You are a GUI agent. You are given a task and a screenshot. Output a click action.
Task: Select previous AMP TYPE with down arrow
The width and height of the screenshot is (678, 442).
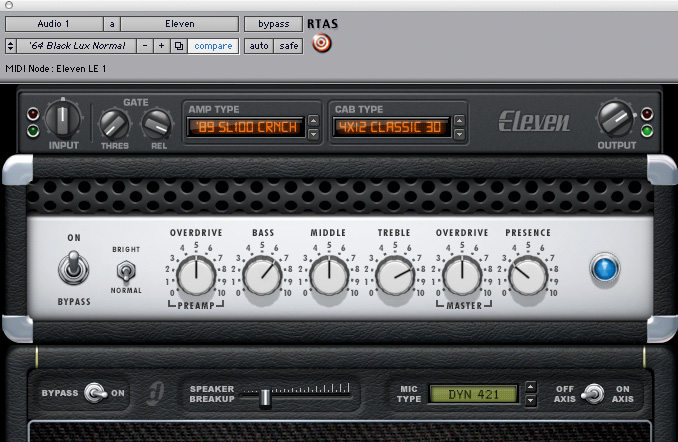[313, 135]
